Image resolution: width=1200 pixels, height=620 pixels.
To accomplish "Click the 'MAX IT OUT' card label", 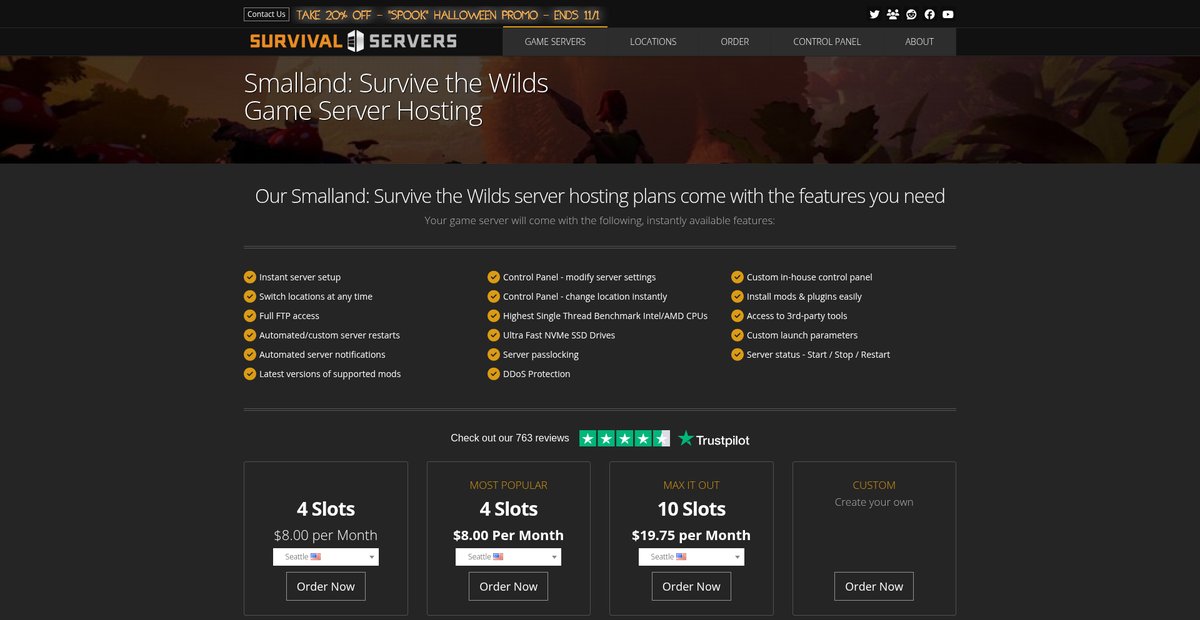I will pos(691,485).
